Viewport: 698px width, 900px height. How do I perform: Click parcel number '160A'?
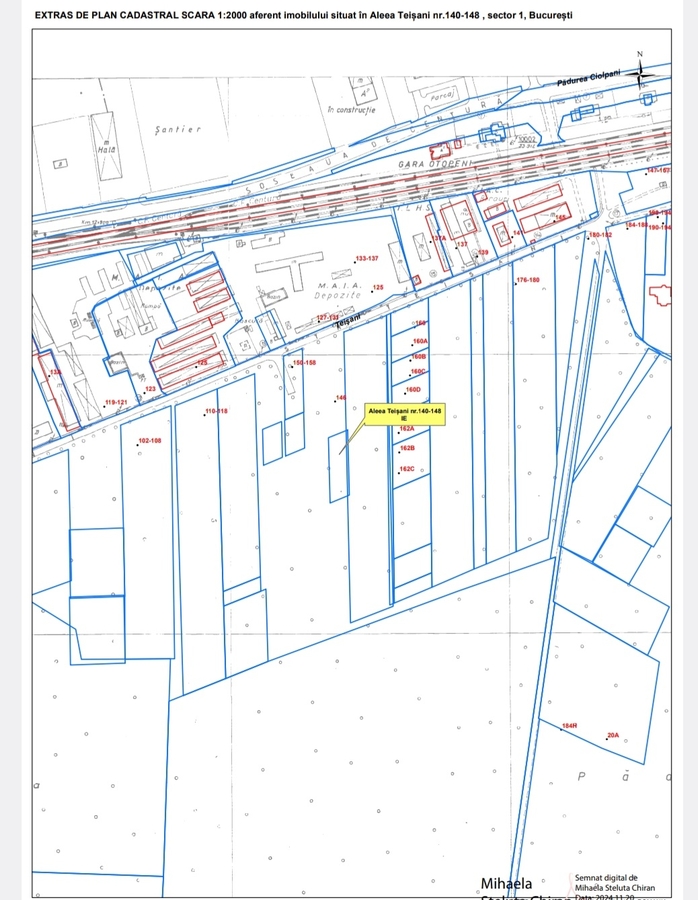point(420,341)
